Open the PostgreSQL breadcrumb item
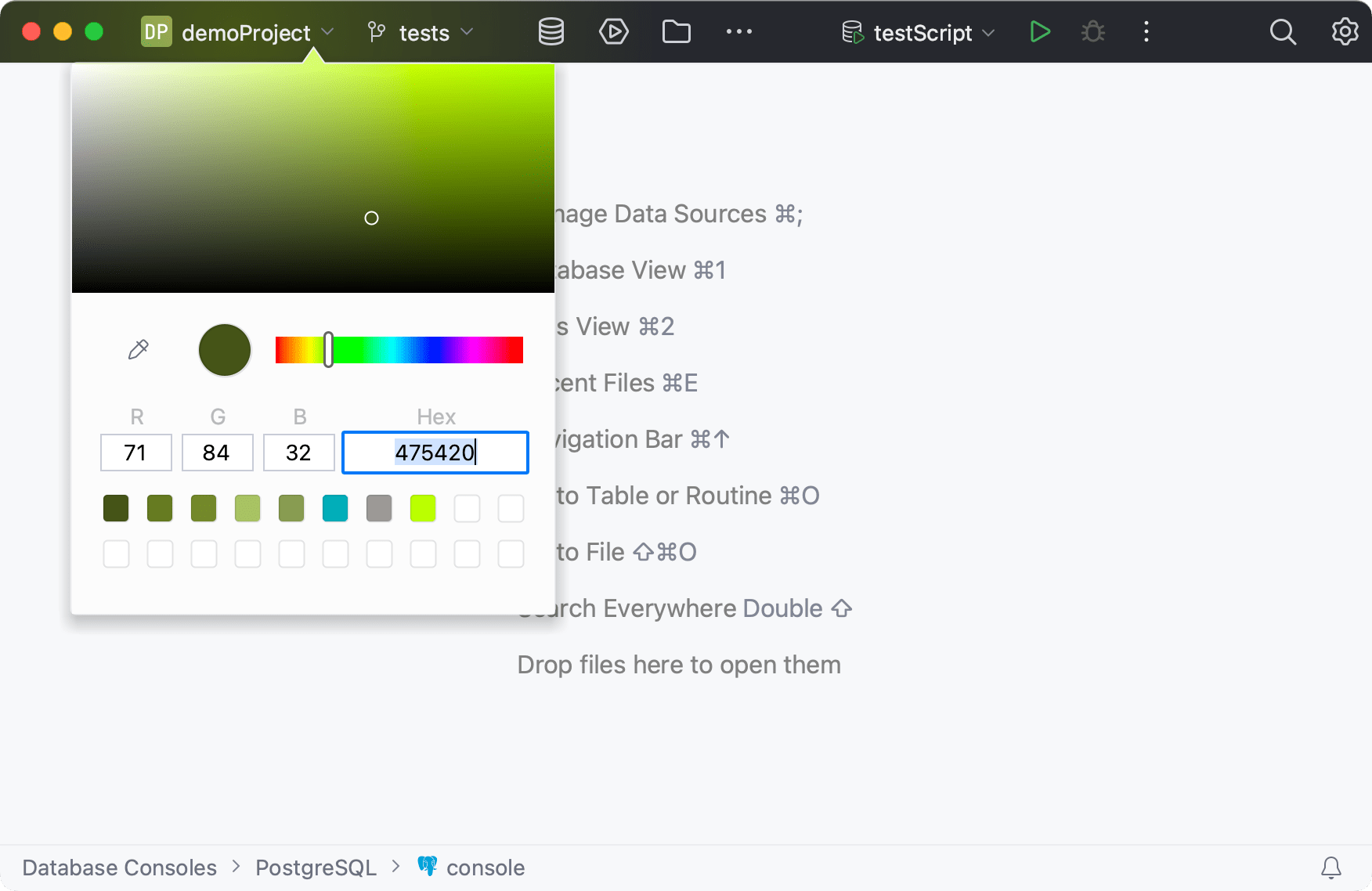The width and height of the screenshot is (1372, 891). pyautogui.click(x=316, y=867)
